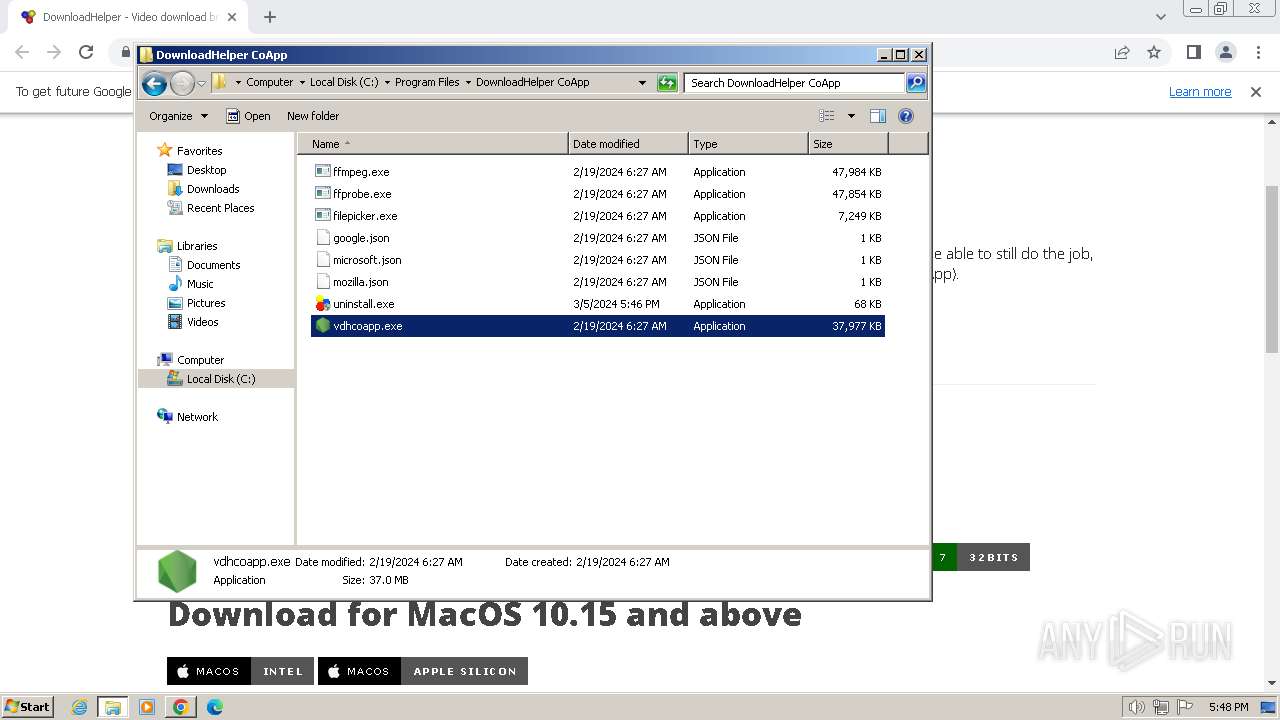Click Program Files in the breadcrumb

427,83
